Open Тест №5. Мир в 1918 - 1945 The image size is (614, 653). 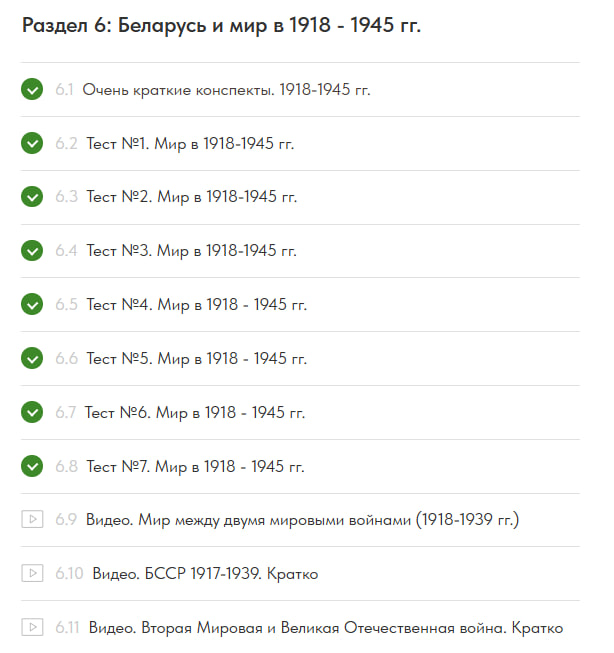click(x=196, y=359)
